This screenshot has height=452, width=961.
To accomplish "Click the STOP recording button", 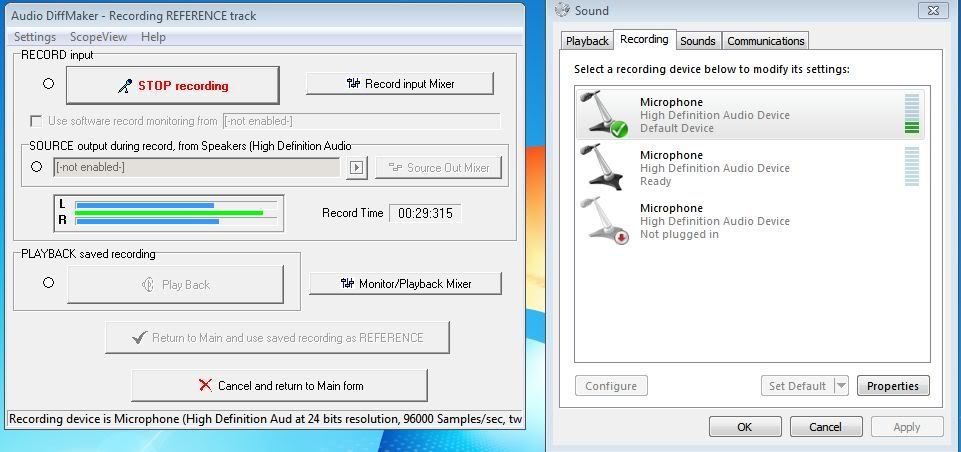I will 172,85.
